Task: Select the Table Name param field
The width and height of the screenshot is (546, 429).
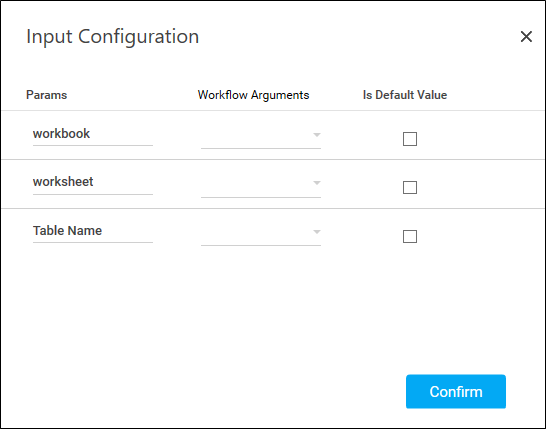Action: (93, 231)
